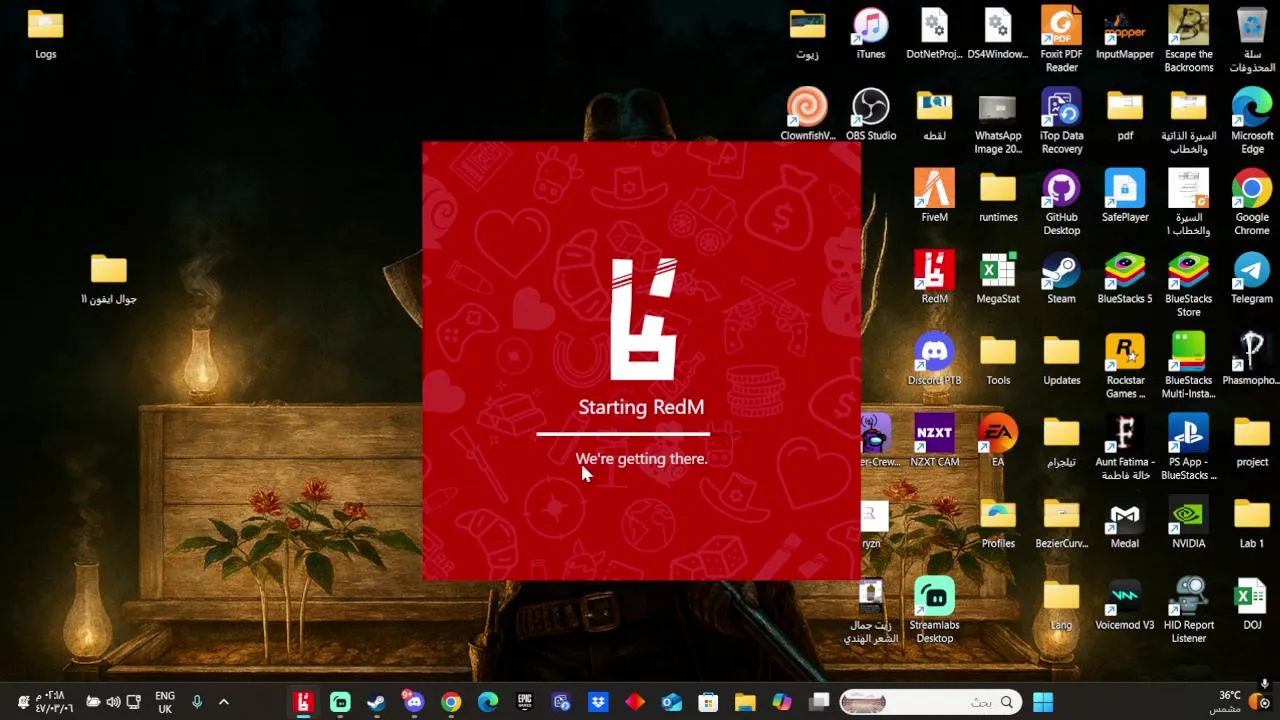Toggle the ENG UK language indicator
Screen dimensions: 1280x720
click(165, 702)
